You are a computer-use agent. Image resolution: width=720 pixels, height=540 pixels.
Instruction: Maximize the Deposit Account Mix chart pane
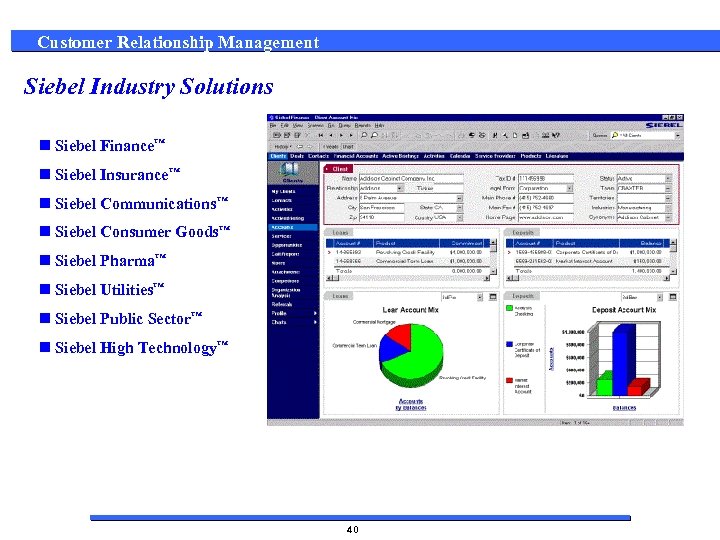click(673, 297)
